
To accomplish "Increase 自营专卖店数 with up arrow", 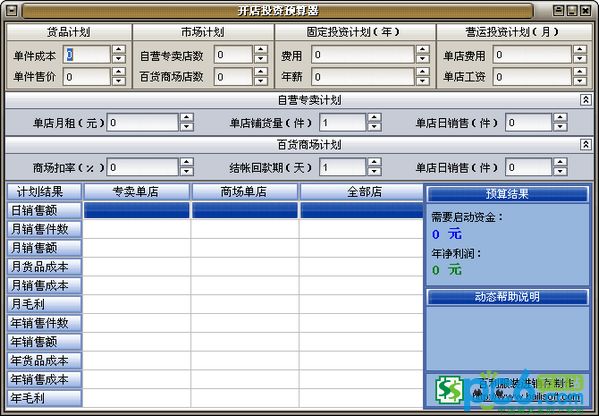I will 261,50.
